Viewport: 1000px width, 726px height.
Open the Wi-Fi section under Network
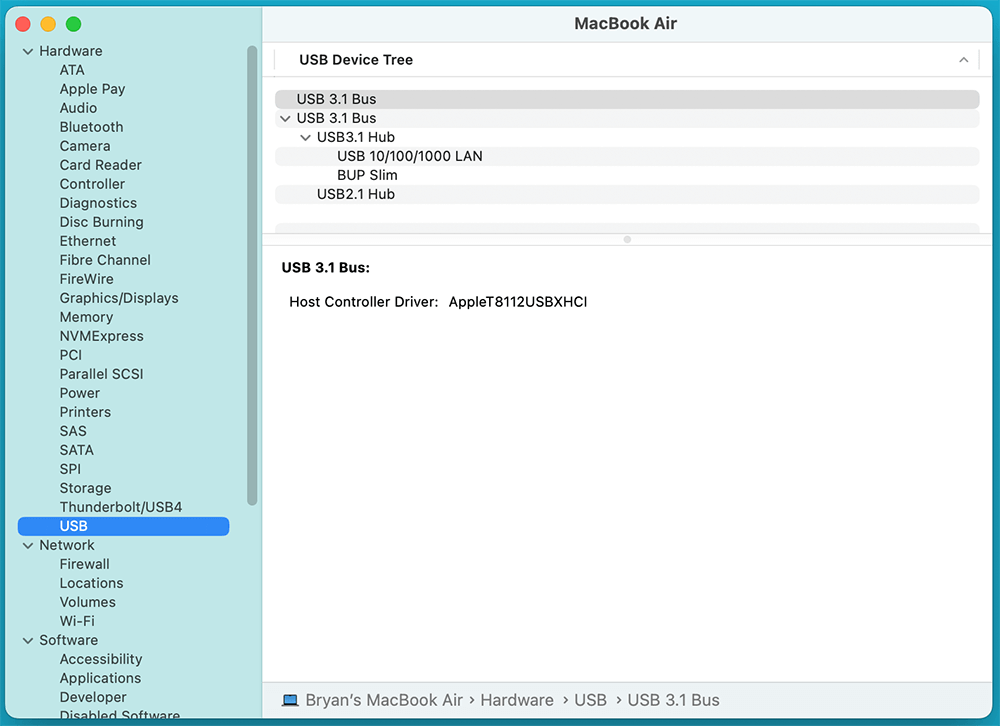click(87, 621)
